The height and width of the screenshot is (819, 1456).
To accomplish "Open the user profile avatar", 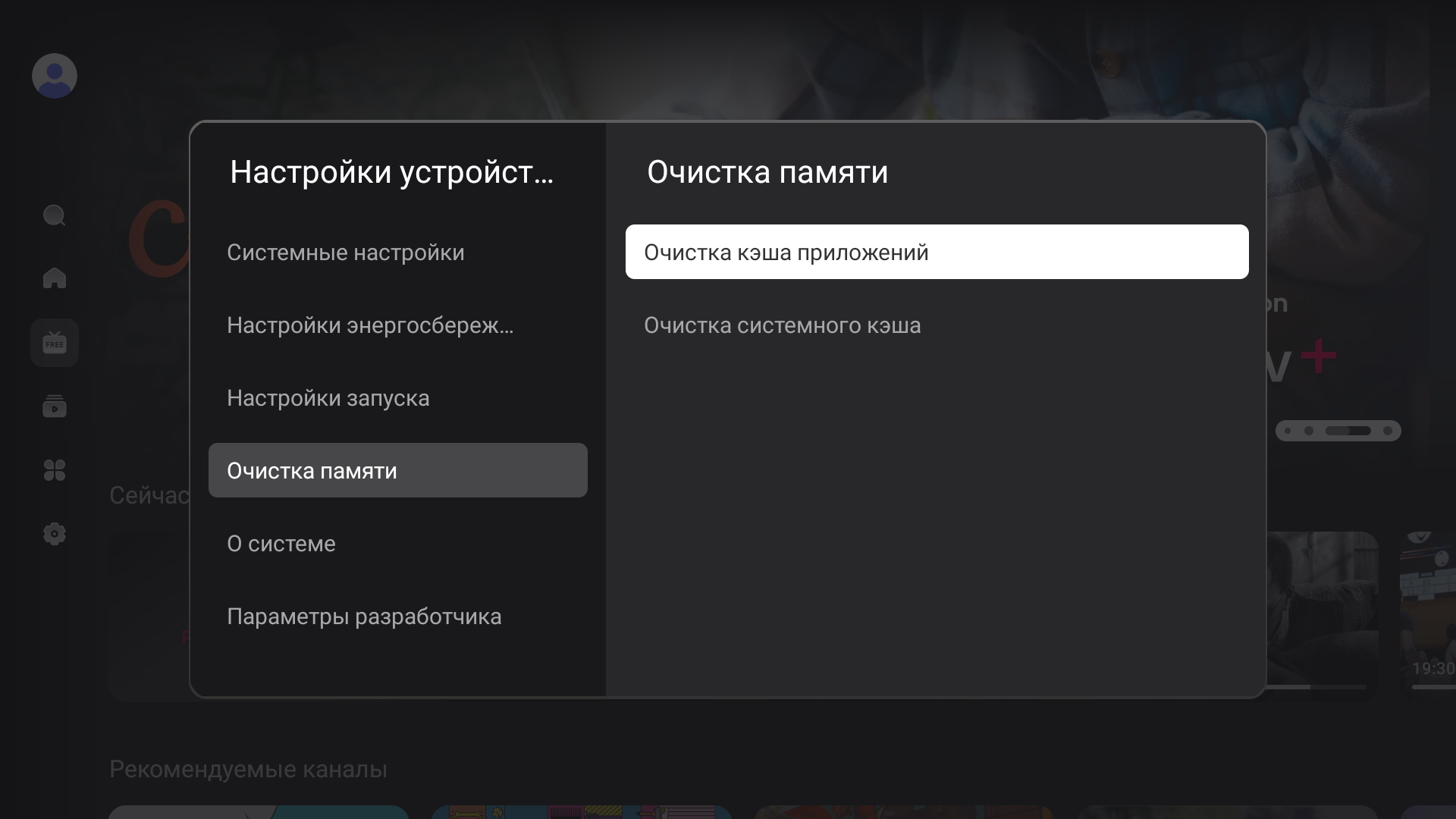I will coord(54,76).
